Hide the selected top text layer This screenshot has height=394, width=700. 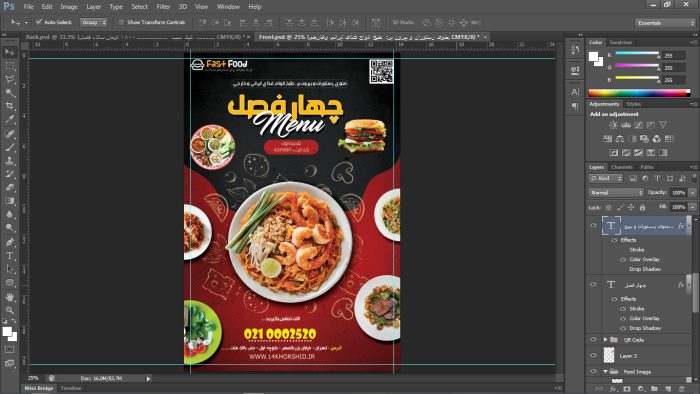593,225
